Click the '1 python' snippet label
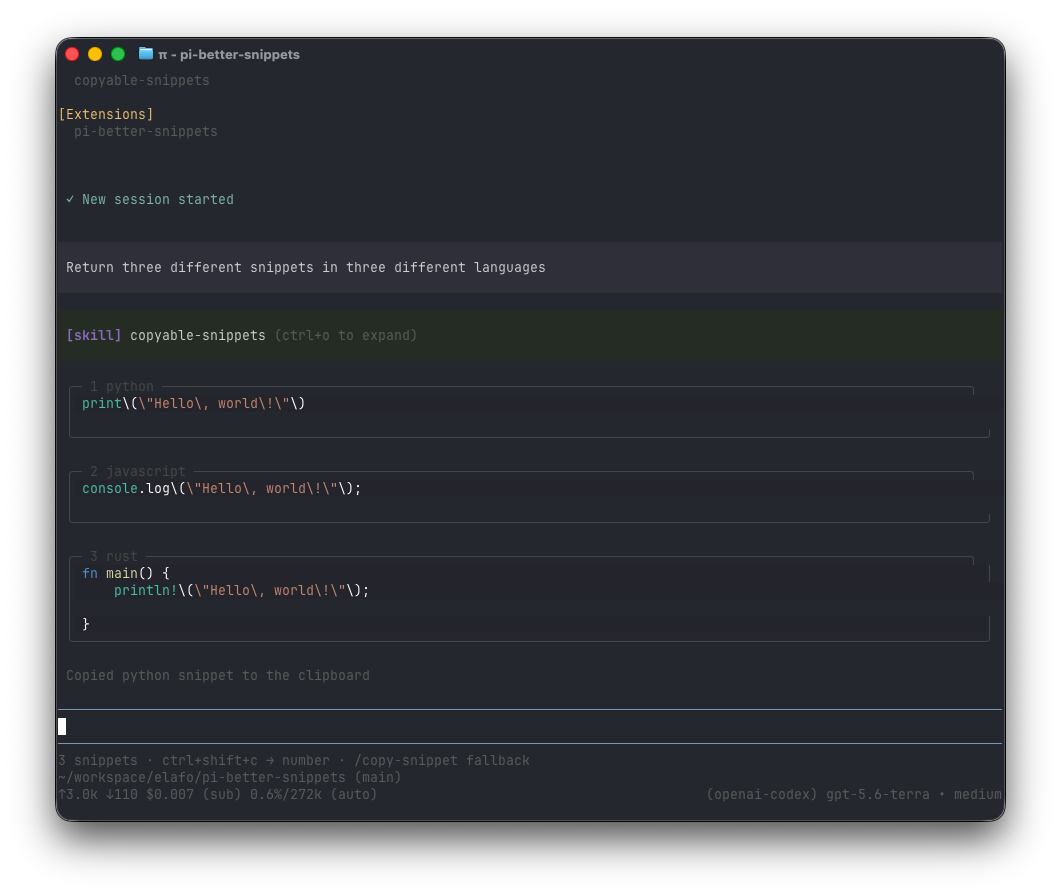The image size is (1061, 895). click(122, 386)
